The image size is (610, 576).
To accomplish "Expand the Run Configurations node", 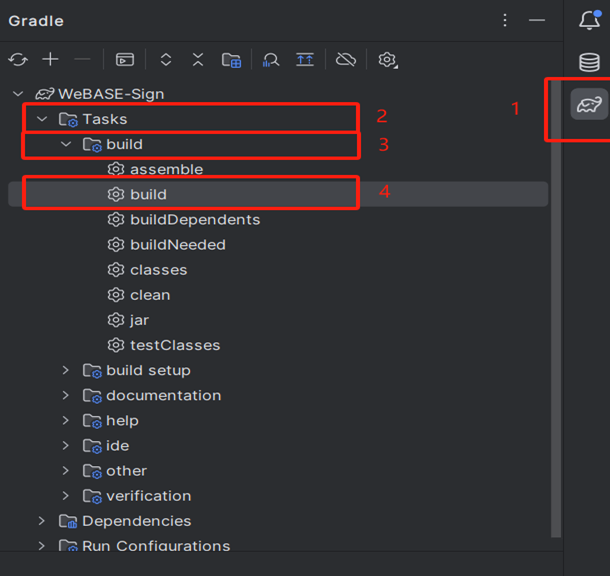I will 42,546.
